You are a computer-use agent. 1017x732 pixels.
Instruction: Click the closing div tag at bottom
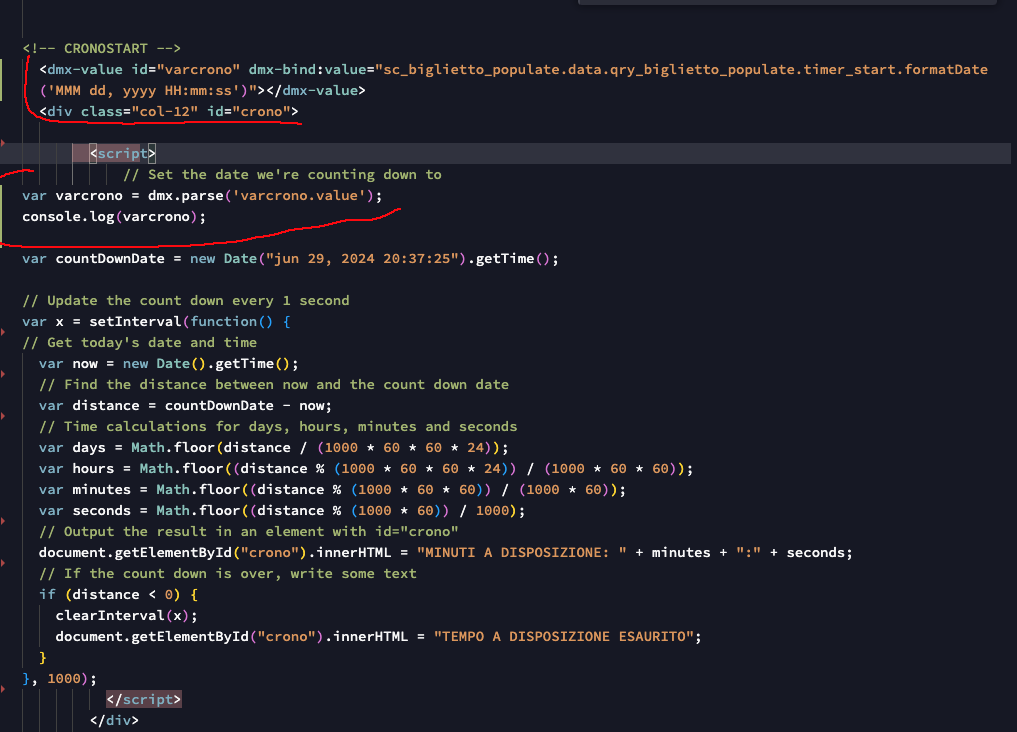(x=114, y=720)
